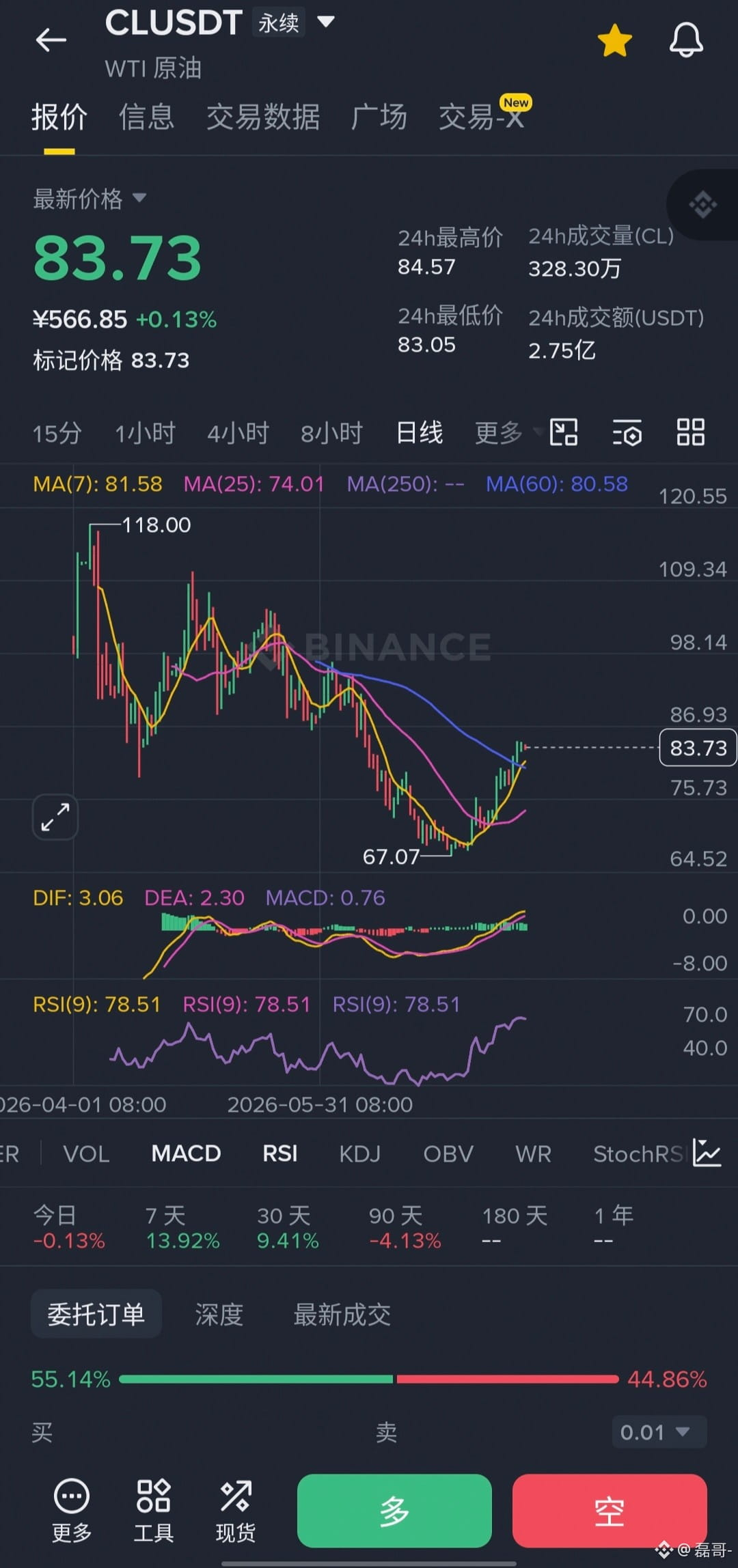
Task: Open chart drawing tools icon
Action: (x=564, y=432)
